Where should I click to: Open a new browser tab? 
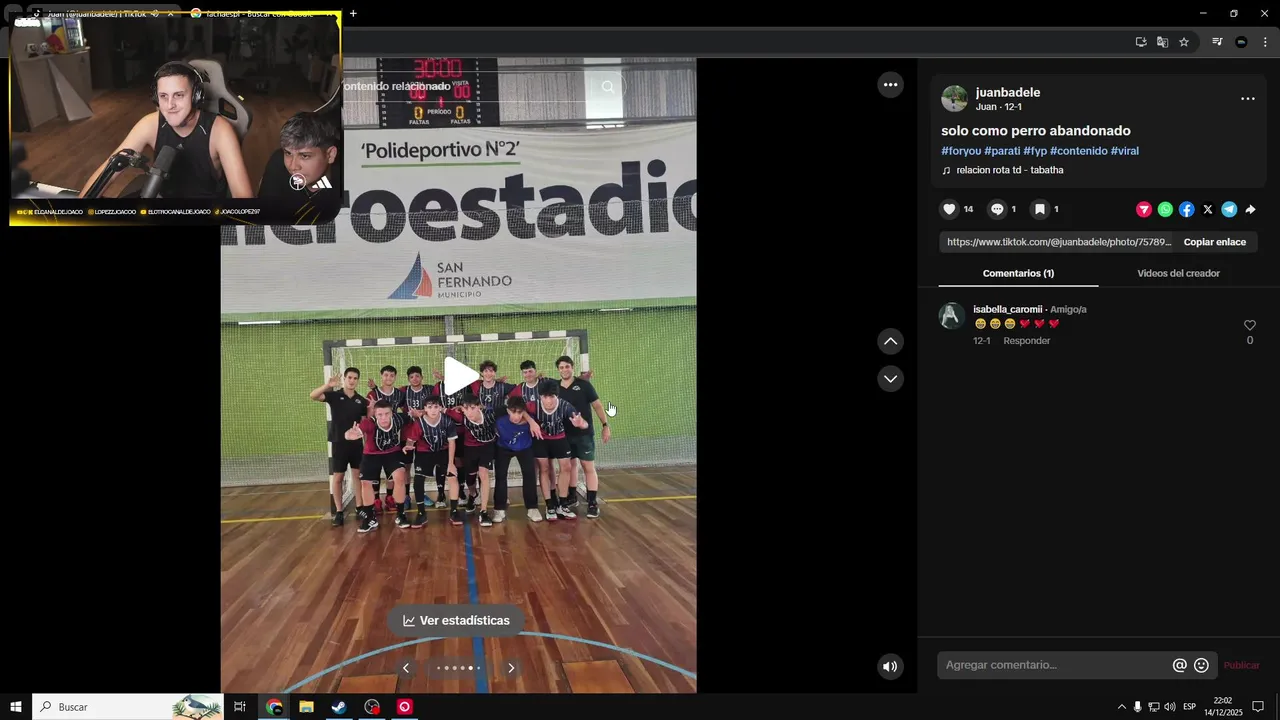pos(353,13)
